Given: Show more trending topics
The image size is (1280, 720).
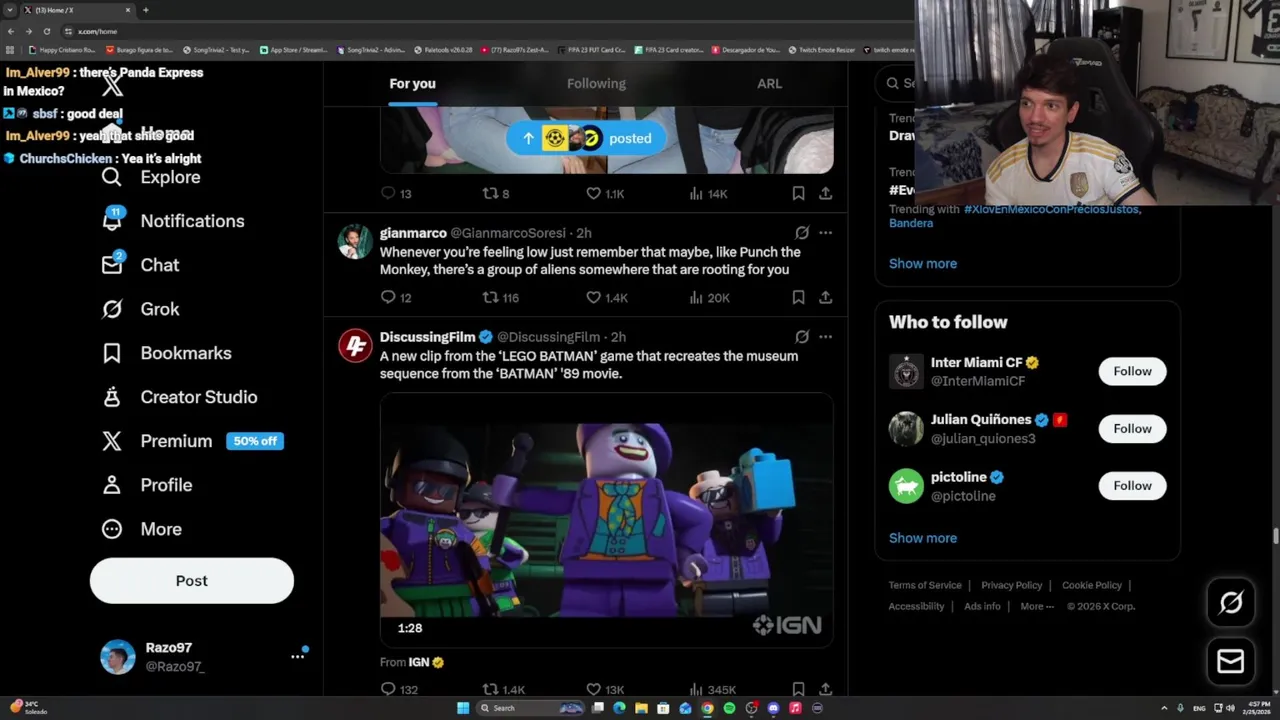Looking at the screenshot, I should [x=923, y=263].
